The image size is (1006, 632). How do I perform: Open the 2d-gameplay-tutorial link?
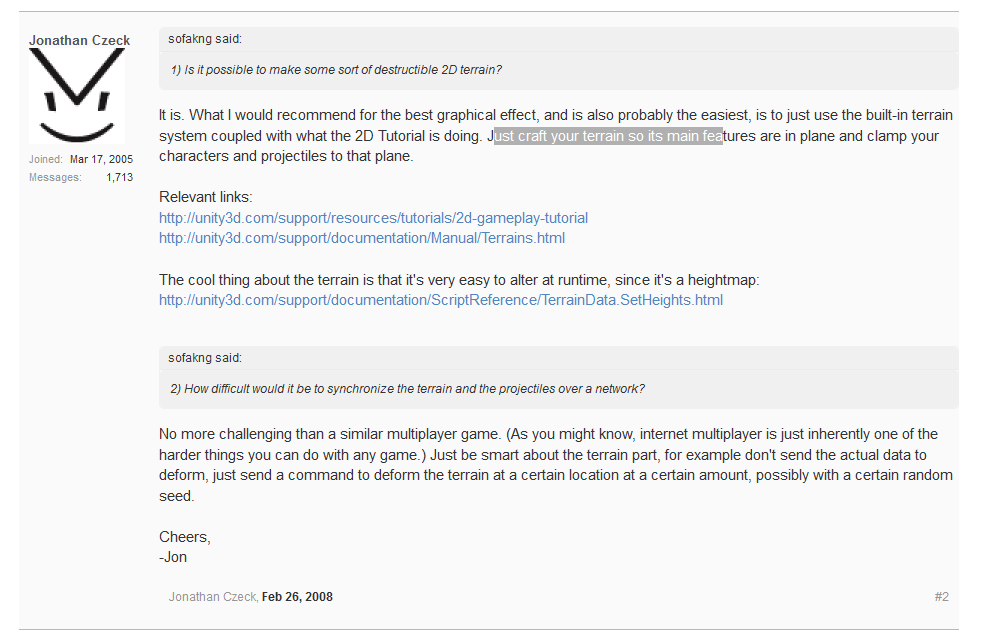pos(373,218)
